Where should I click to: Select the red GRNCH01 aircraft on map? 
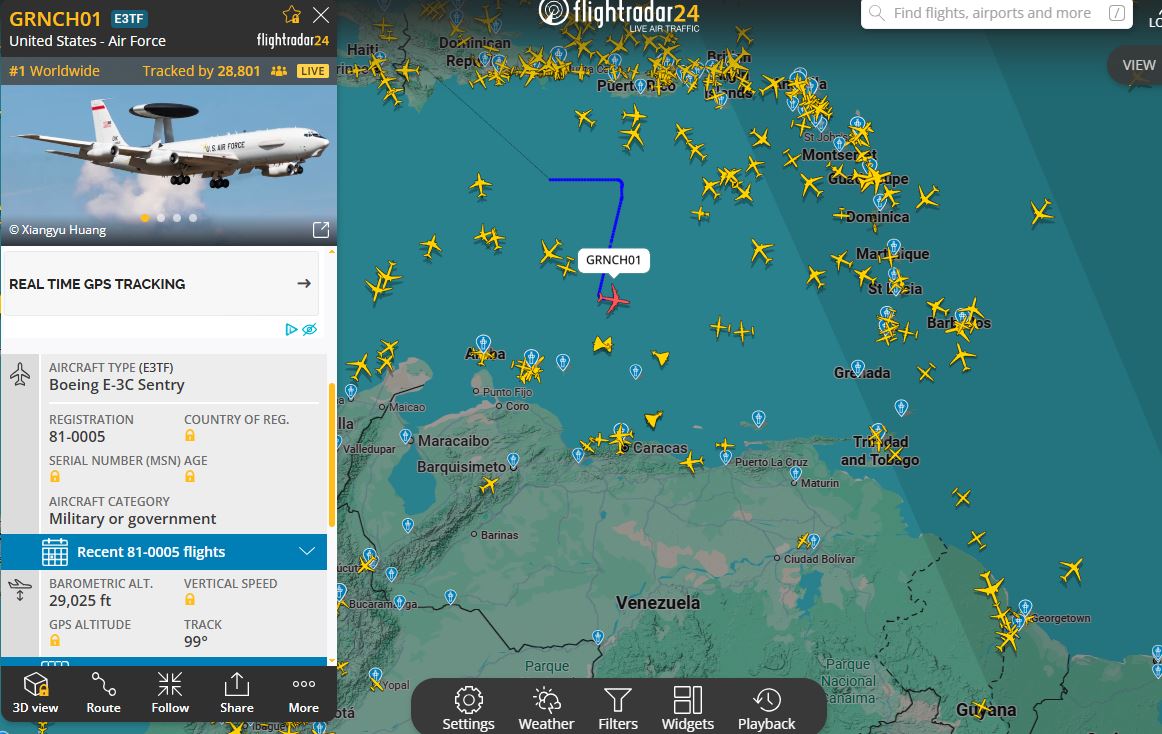613,300
